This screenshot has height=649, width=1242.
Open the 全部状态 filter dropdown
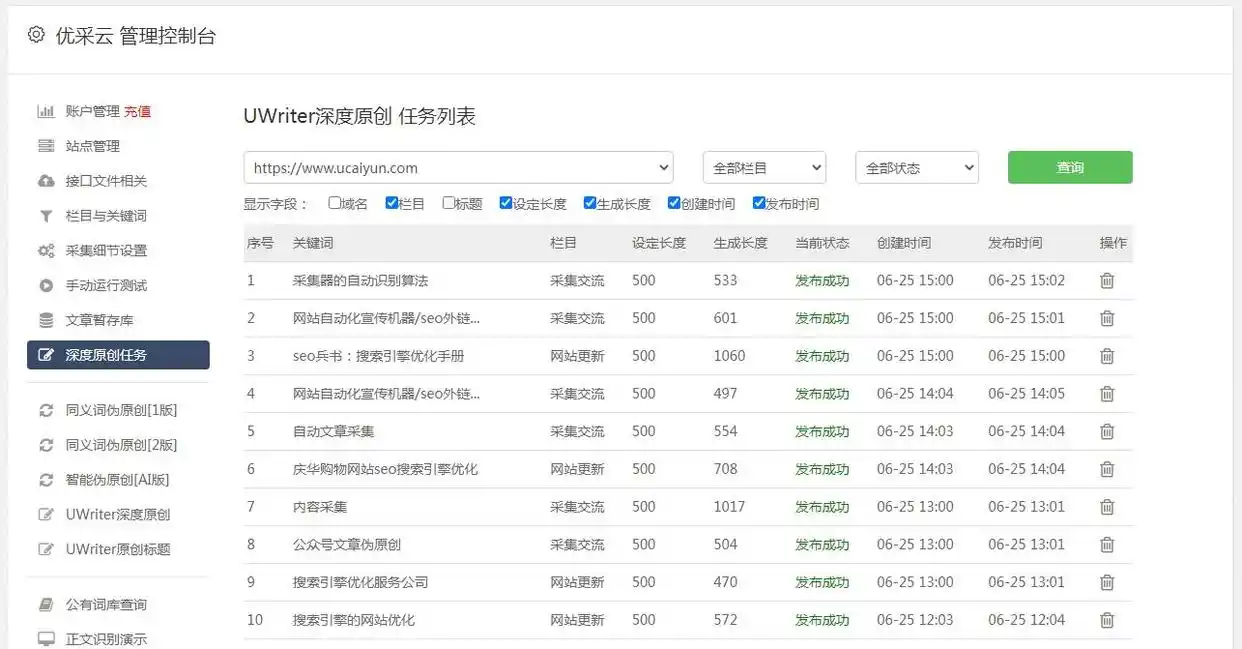(916, 167)
